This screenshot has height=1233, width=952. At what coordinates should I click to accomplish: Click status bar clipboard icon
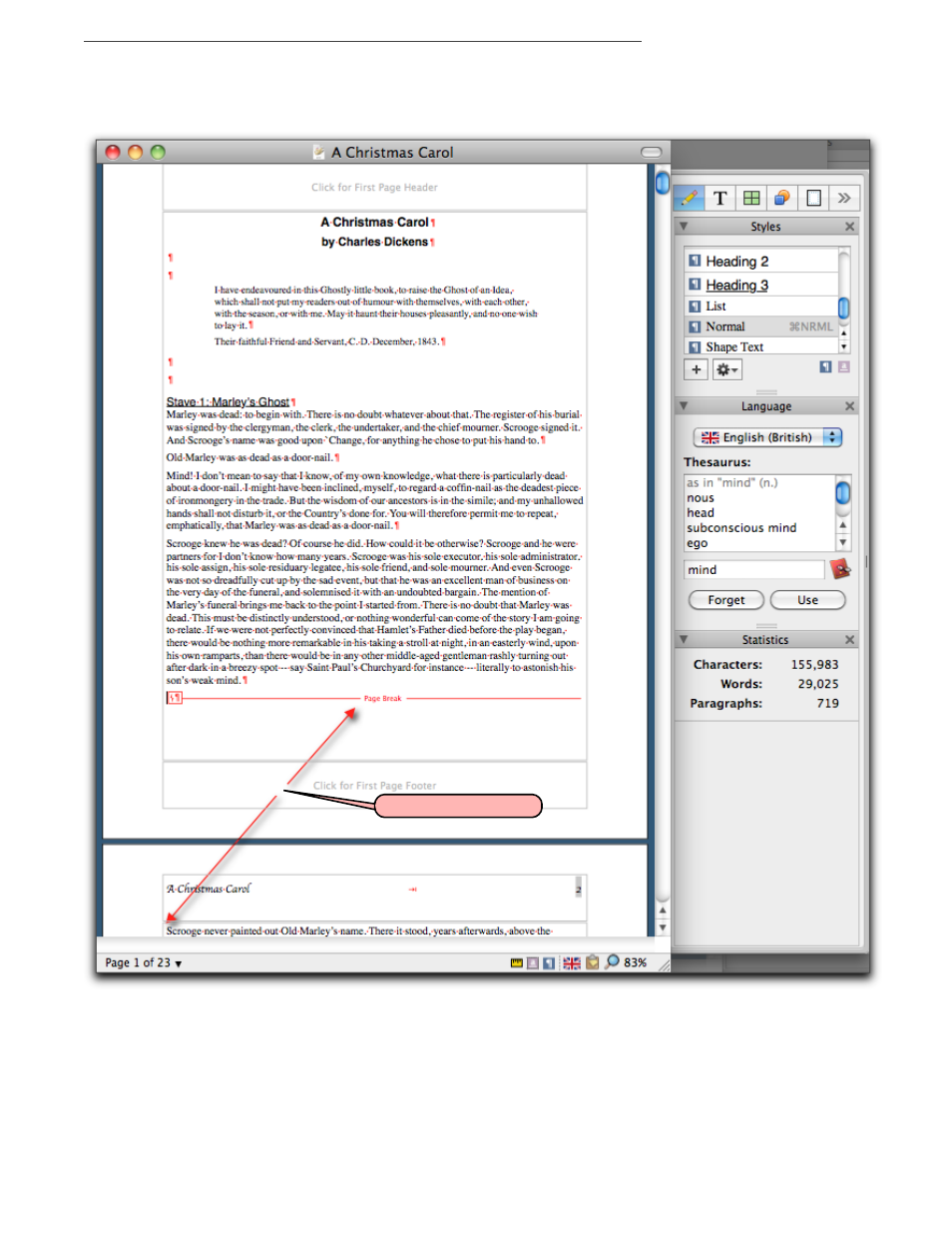click(x=593, y=963)
